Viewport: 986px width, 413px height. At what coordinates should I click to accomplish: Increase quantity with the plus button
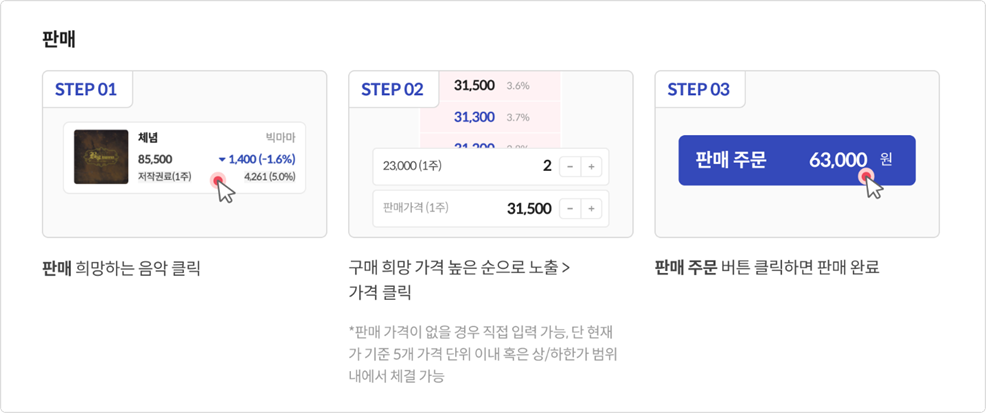(x=592, y=167)
